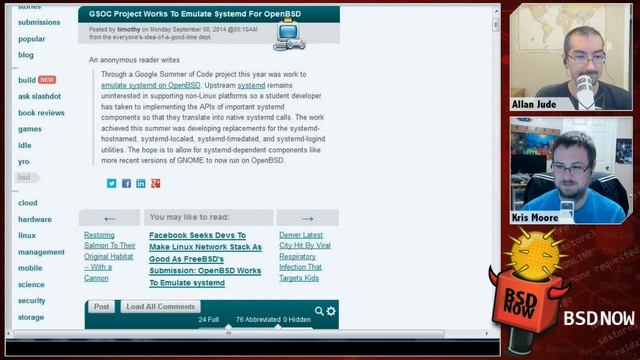Open 'emulate systemd on OpenBSD' link
The height and width of the screenshot is (360, 640).
coord(151,85)
